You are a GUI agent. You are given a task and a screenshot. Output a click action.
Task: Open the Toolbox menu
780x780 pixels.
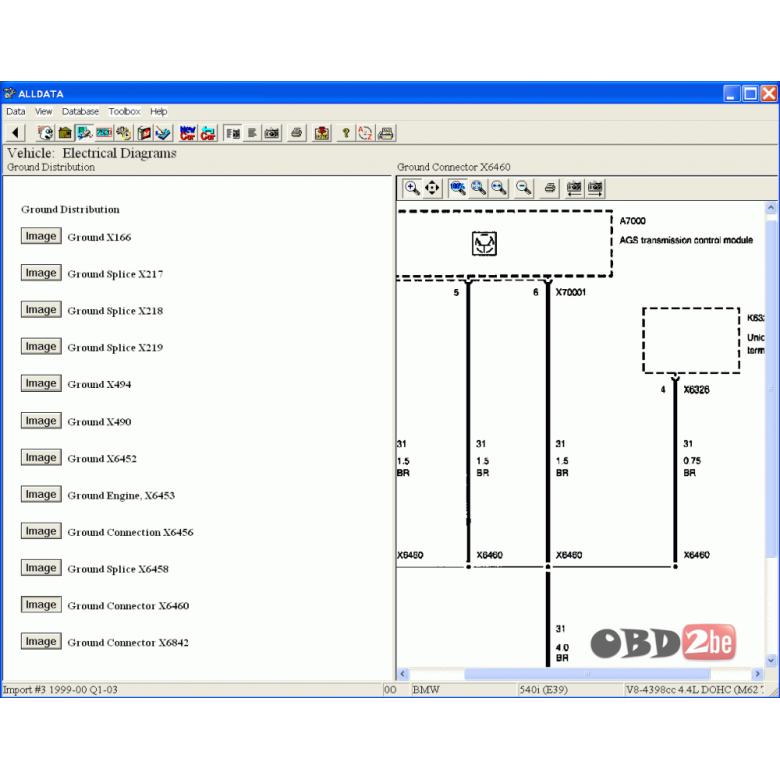coord(124,111)
